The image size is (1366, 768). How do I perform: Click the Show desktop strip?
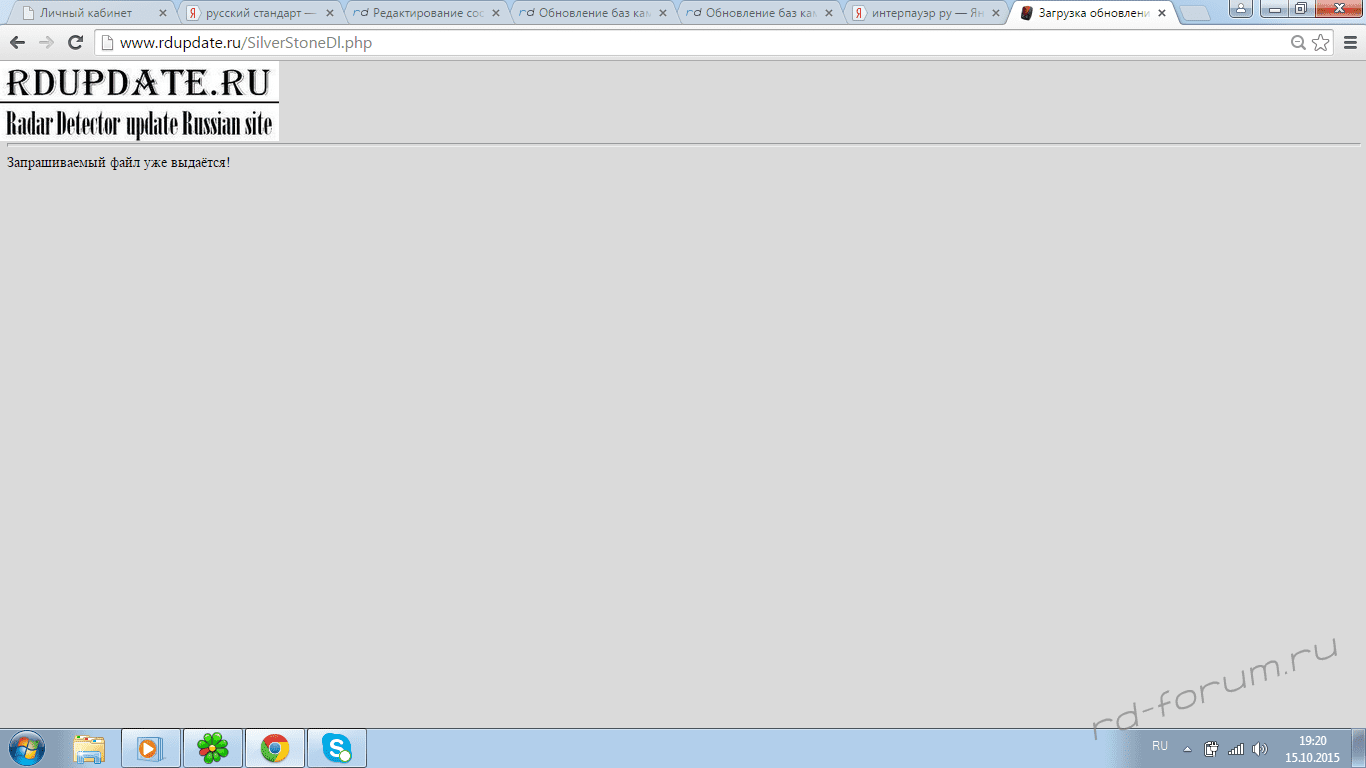click(1359, 748)
